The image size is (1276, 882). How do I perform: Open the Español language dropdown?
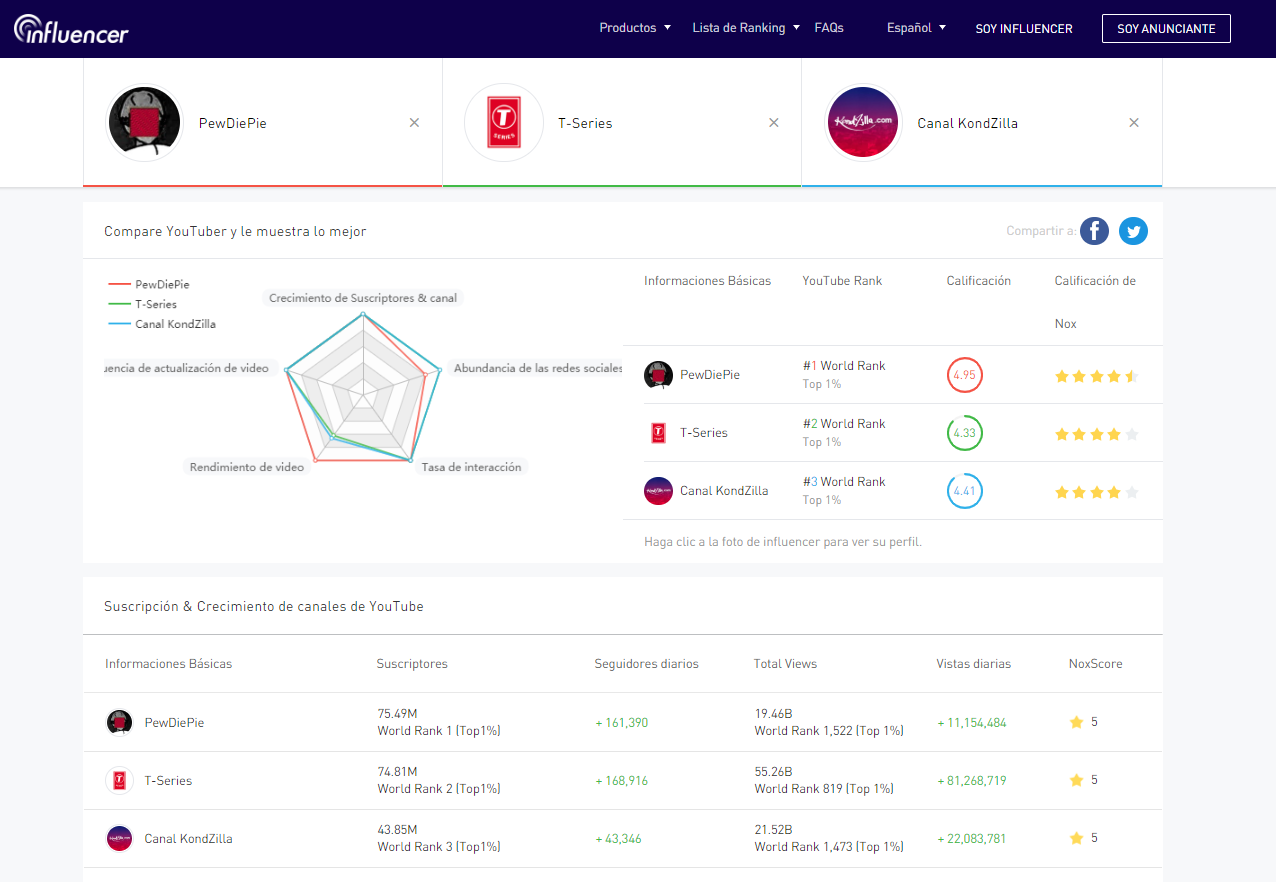[x=916, y=28]
